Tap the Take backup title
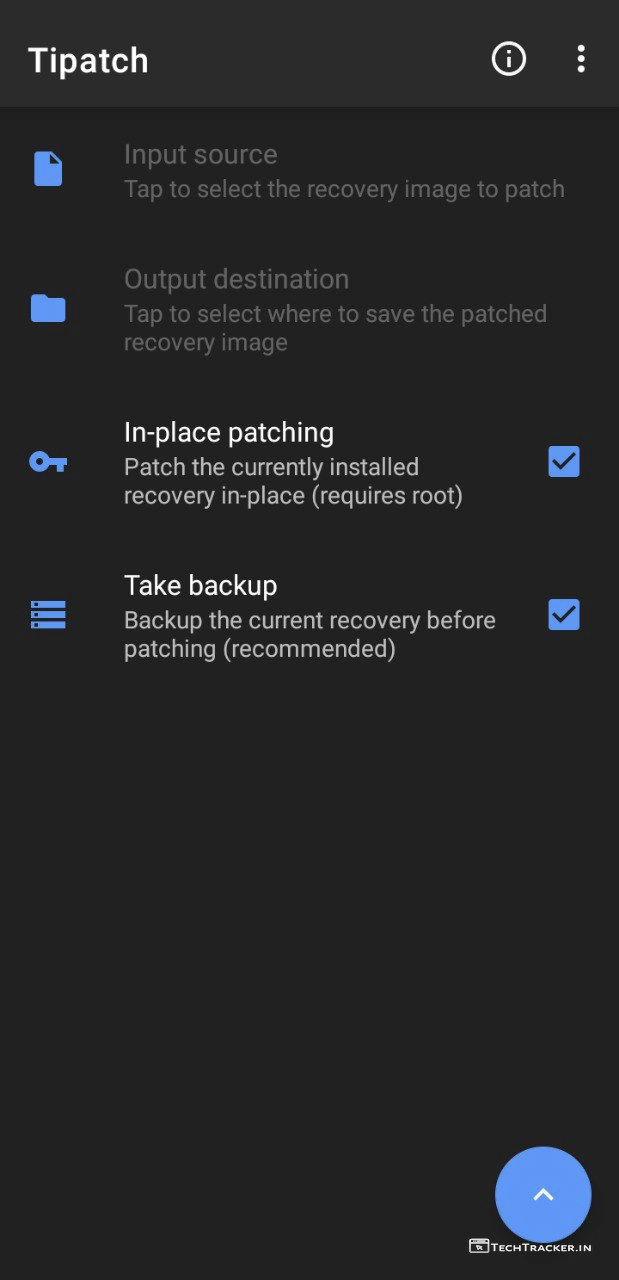 click(200, 585)
